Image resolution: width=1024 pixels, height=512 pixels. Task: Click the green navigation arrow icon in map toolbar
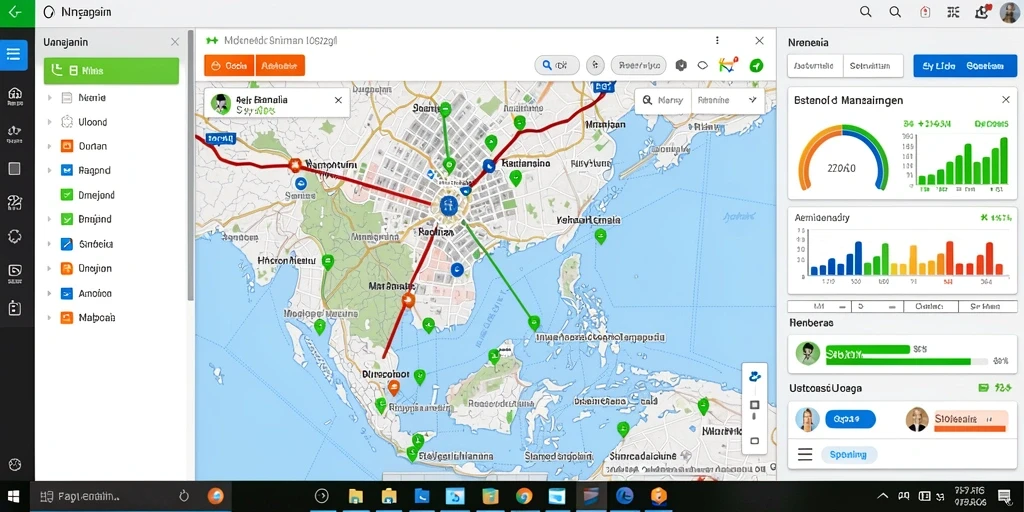[x=756, y=65]
